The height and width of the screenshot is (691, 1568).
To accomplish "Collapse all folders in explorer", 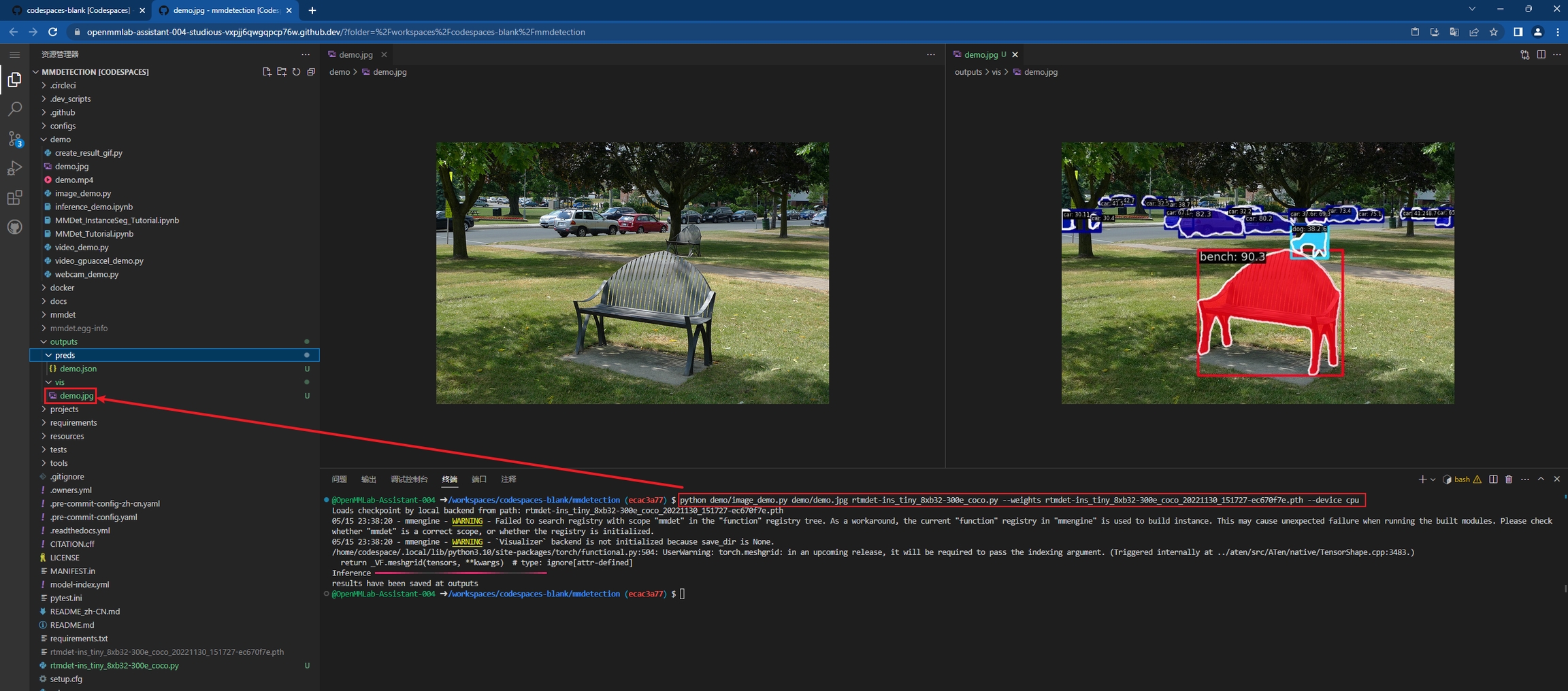I will [311, 72].
